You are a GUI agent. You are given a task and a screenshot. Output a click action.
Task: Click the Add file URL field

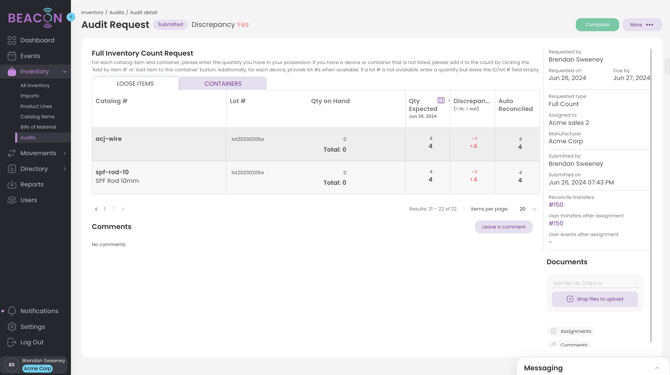pyautogui.click(x=594, y=283)
